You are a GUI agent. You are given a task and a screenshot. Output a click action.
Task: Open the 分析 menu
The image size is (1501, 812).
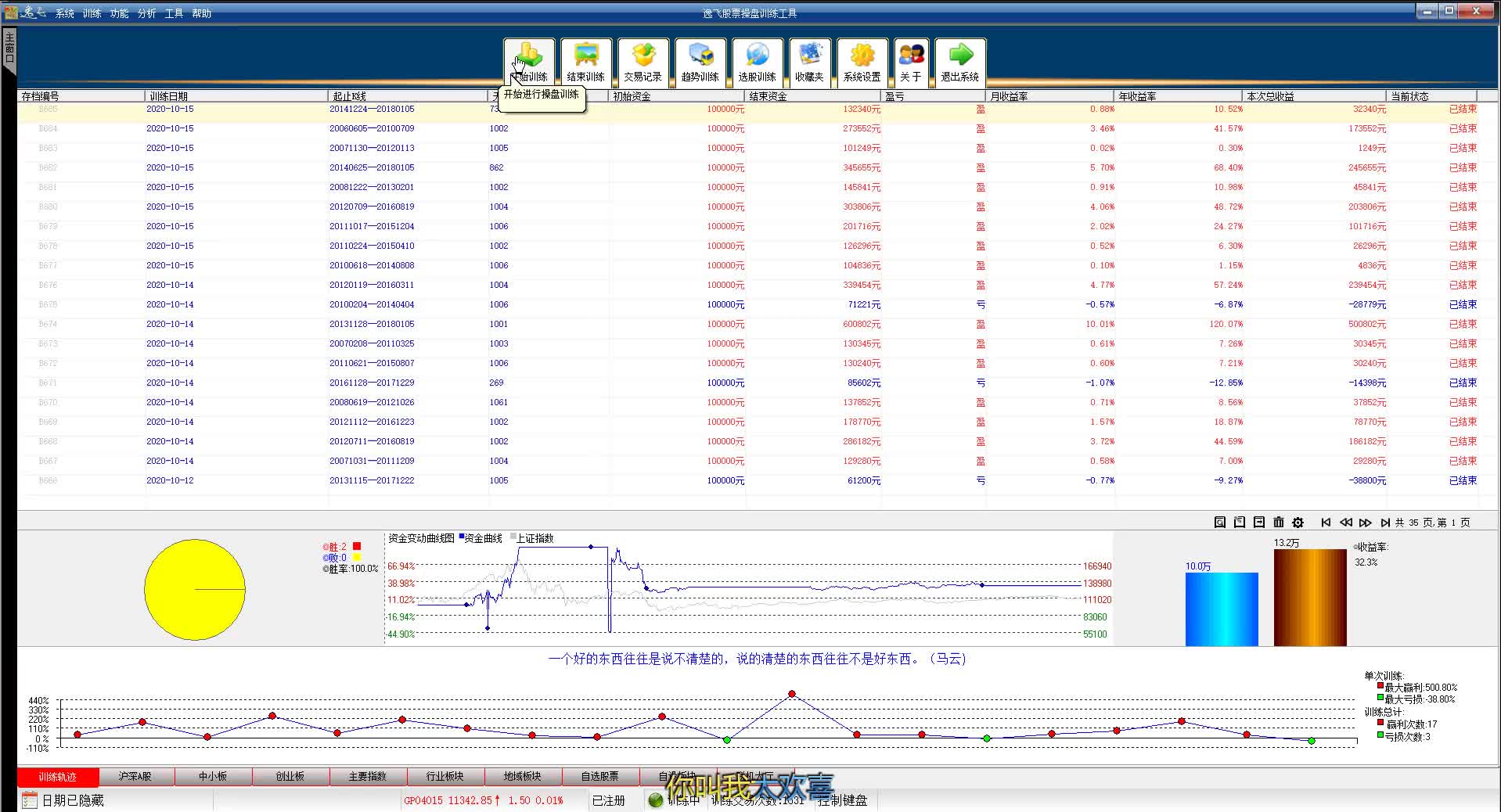click(x=146, y=13)
